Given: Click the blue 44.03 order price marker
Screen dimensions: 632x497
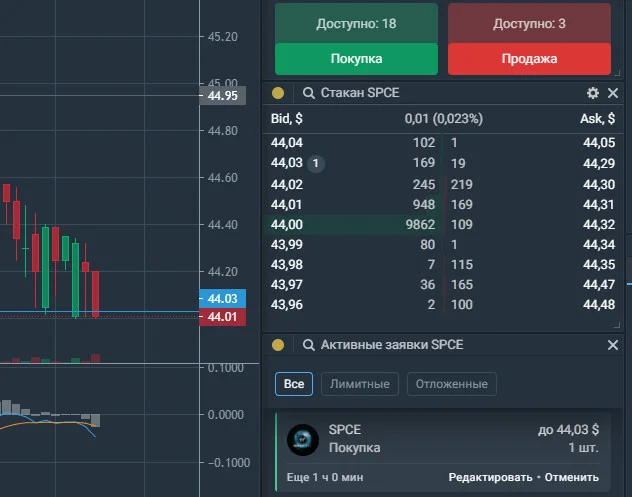Looking at the screenshot, I should coord(222,299).
